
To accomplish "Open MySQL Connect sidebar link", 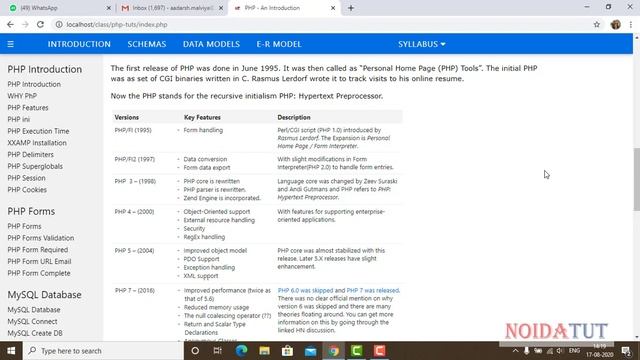I will point(32,322).
